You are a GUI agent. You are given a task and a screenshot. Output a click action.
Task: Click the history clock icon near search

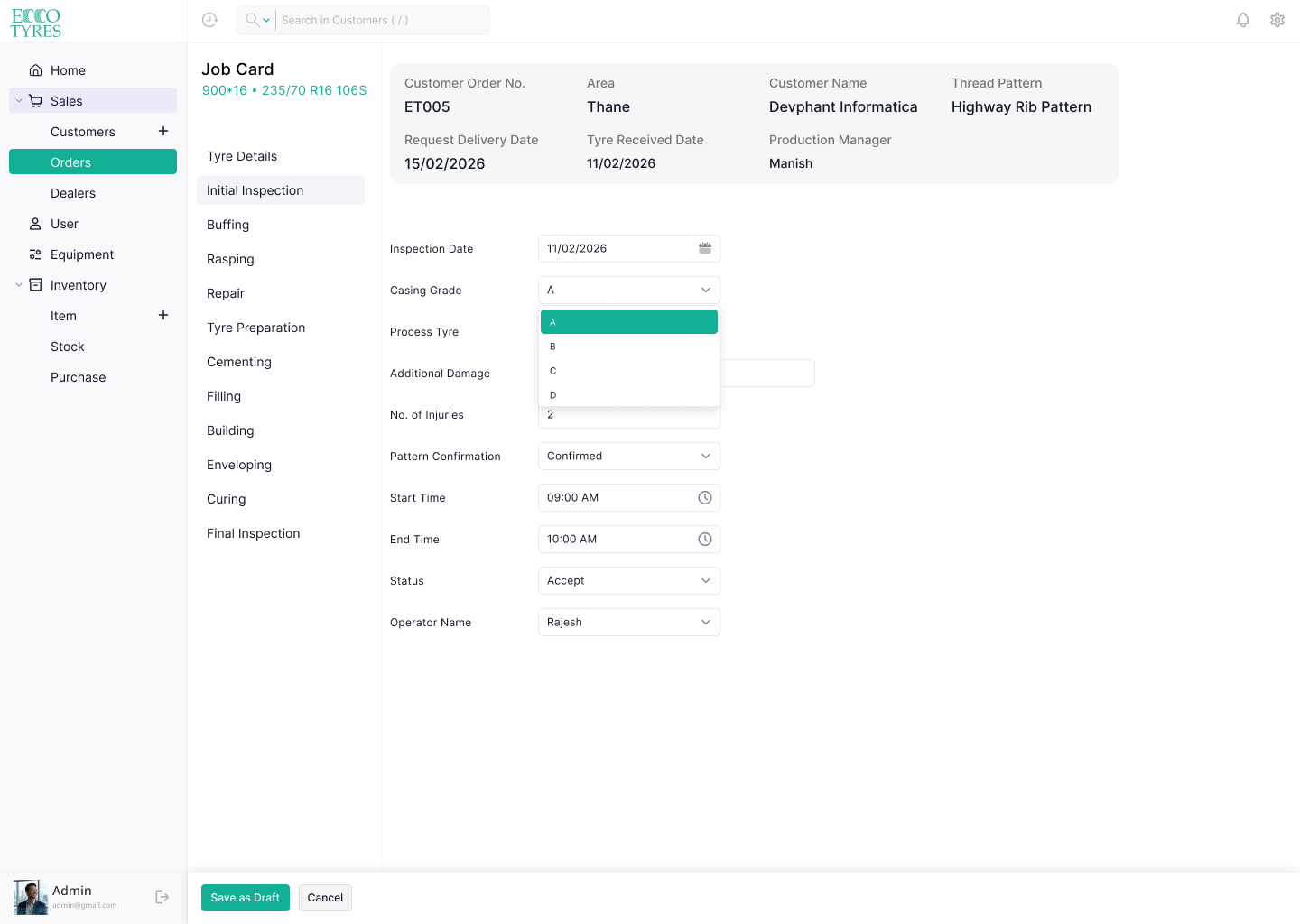pos(210,20)
